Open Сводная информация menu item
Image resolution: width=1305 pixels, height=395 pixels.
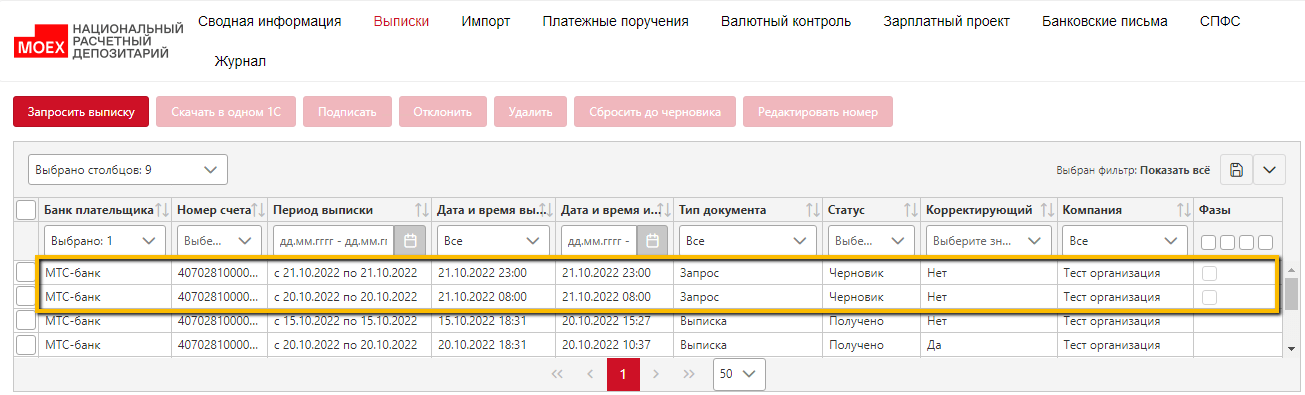[x=270, y=21]
